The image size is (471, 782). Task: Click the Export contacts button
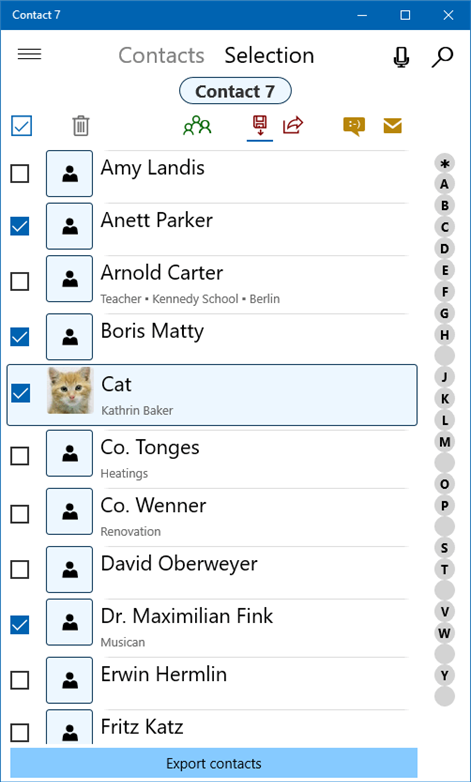point(214,764)
